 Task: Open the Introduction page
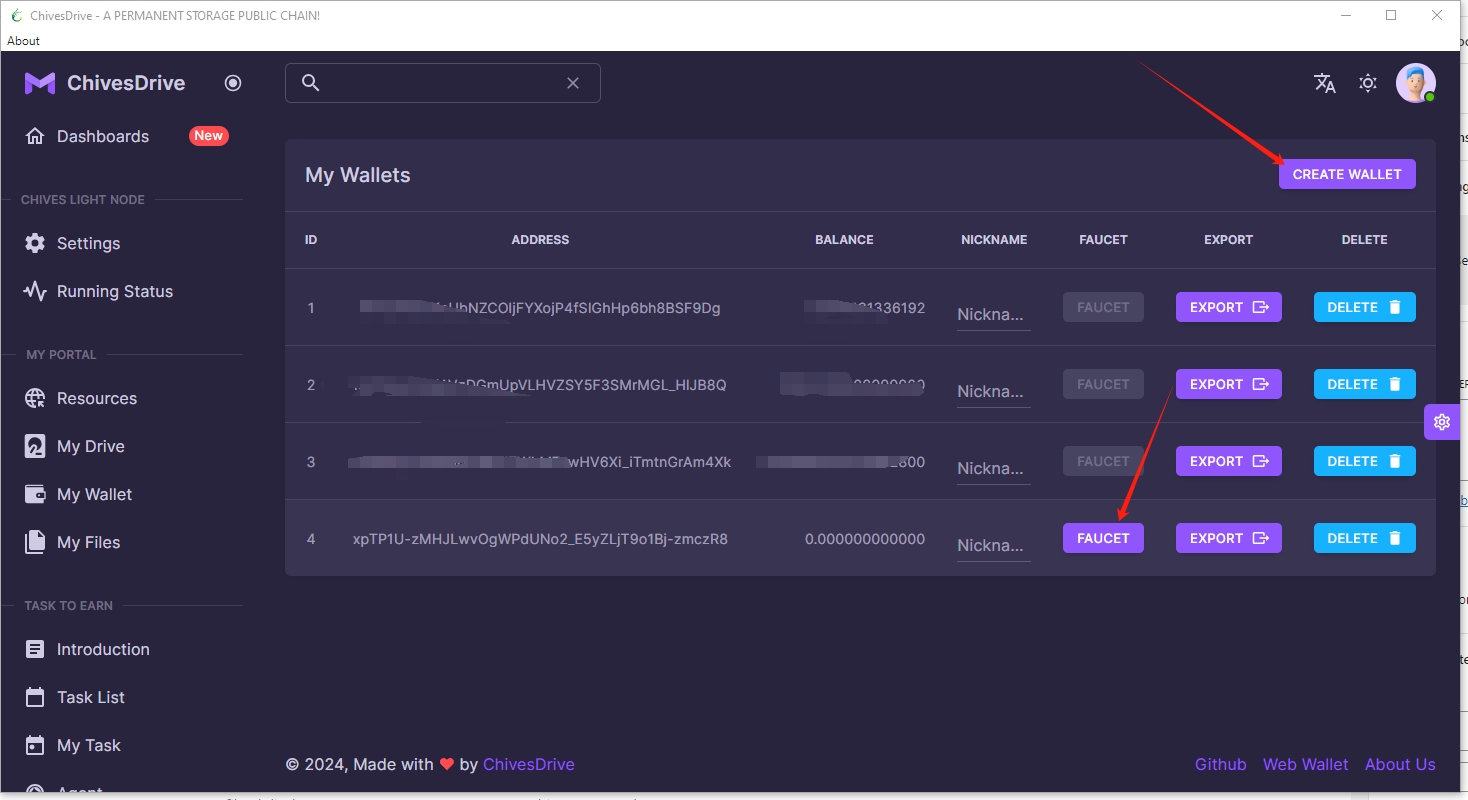[103, 649]
